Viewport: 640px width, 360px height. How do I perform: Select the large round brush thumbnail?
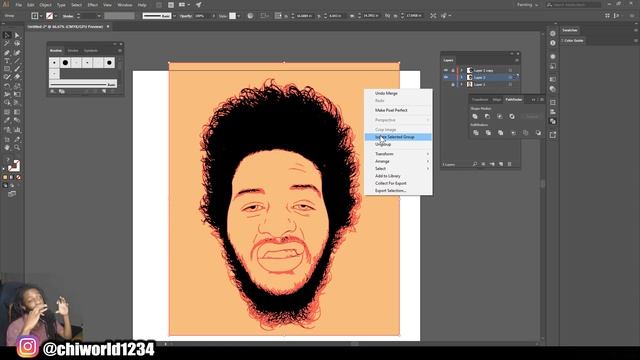pyautogui.click(x=65, y=63)
